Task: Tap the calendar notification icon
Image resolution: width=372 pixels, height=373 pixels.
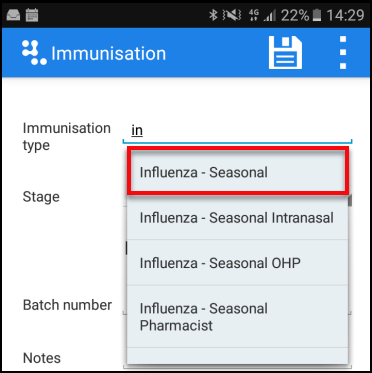Action: coord(32,15)
